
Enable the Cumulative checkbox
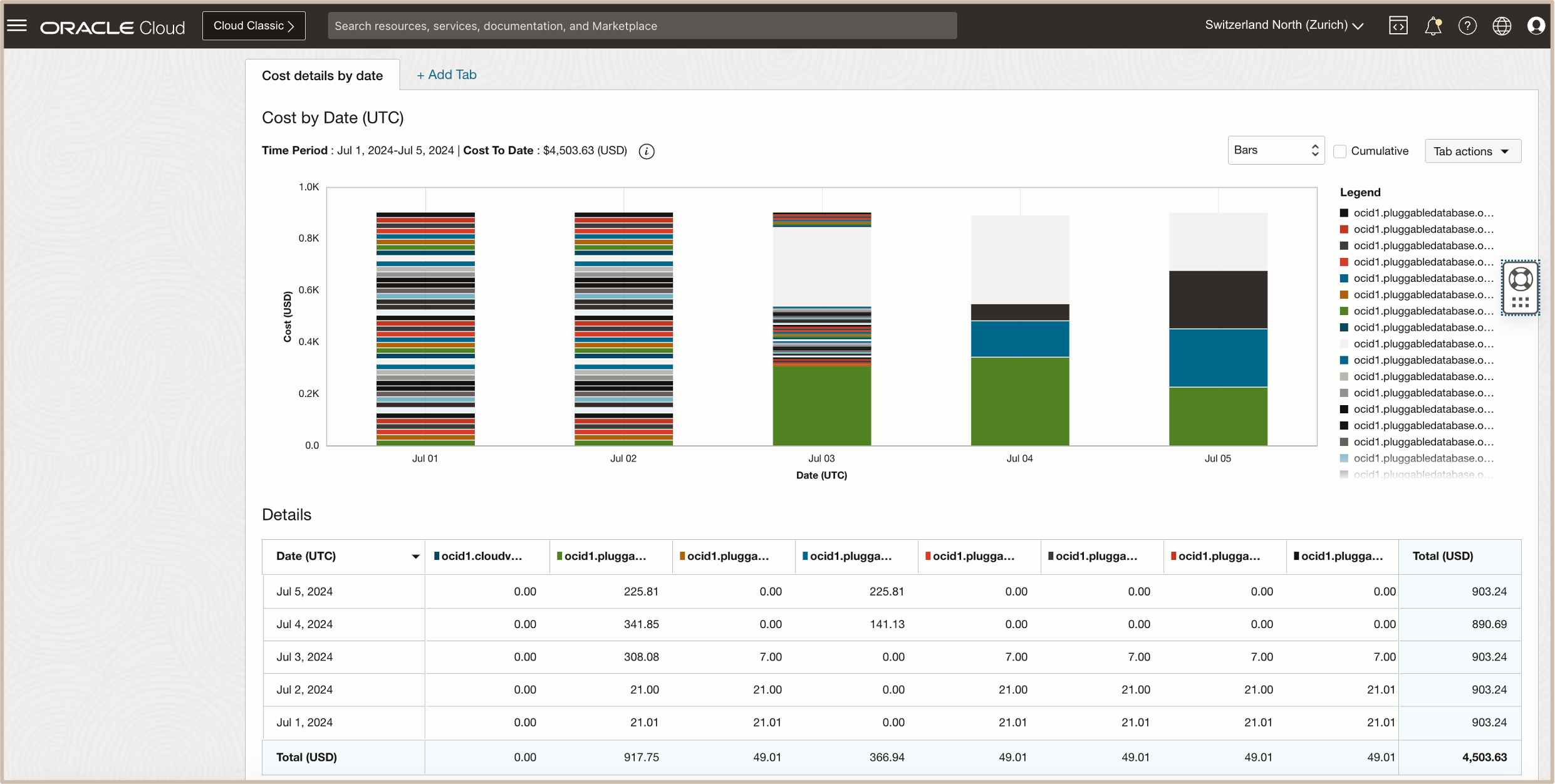point(1340,151)
